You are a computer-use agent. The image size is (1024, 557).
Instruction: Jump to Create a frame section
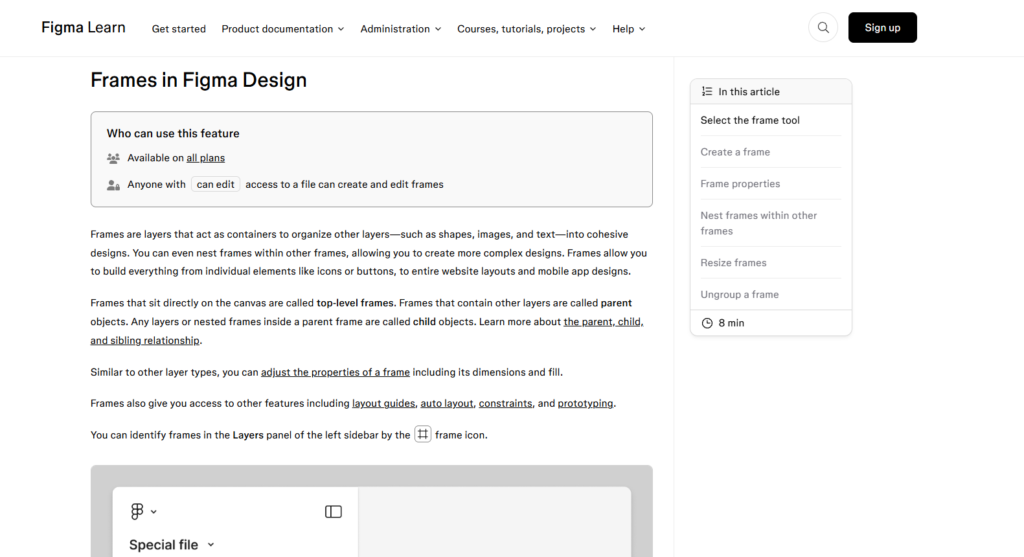pyautogui.click(x=735, y=152)
